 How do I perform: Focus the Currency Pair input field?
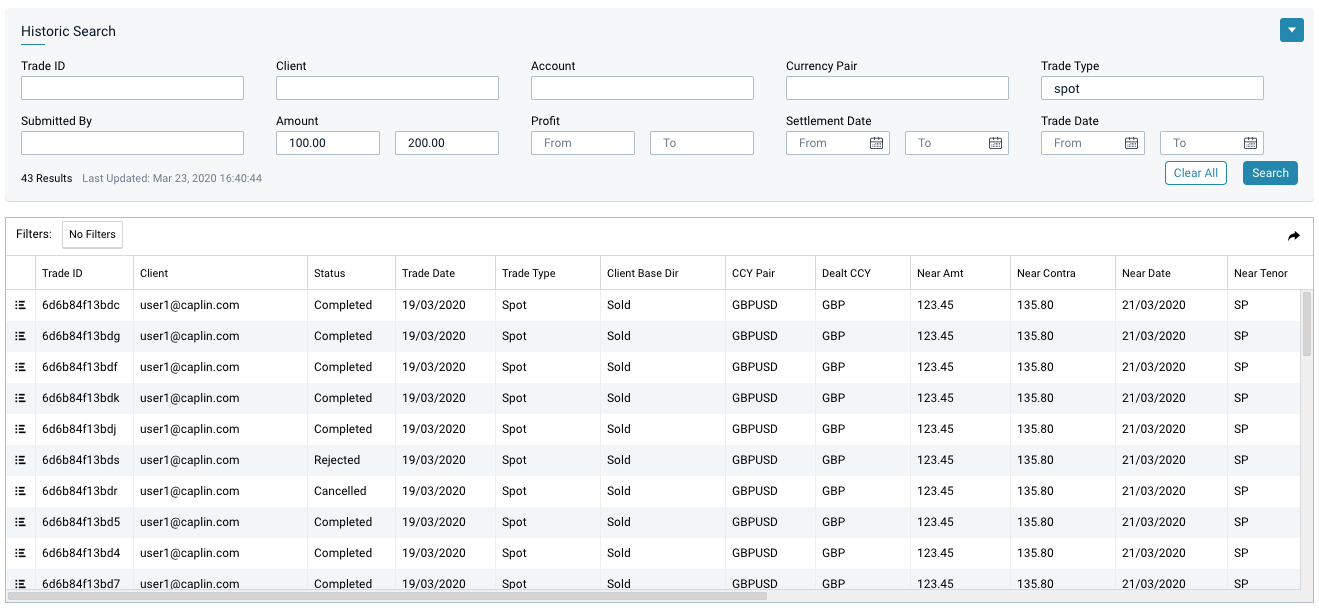tap(897, 88)
